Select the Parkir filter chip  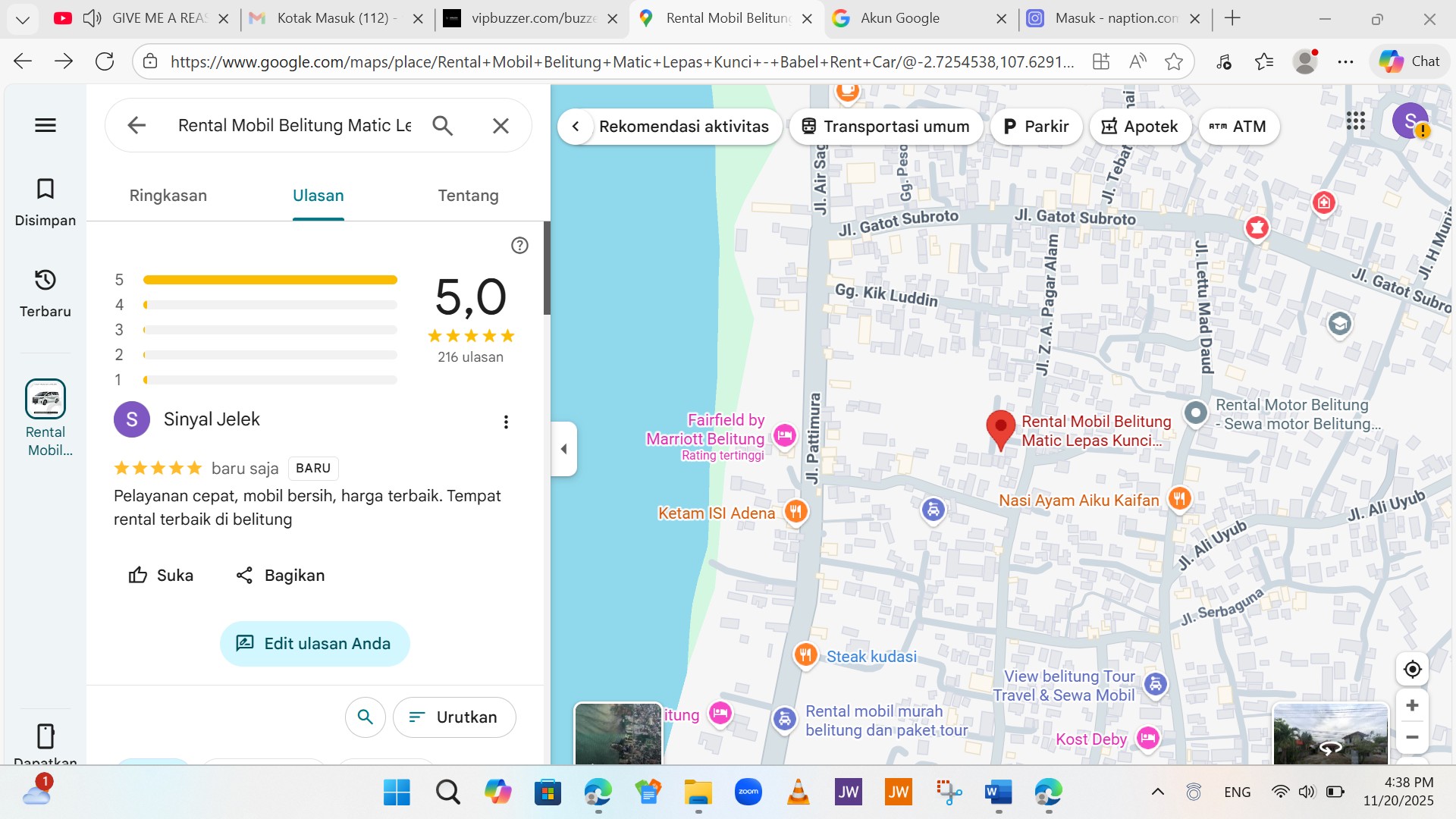point(1036,127)
